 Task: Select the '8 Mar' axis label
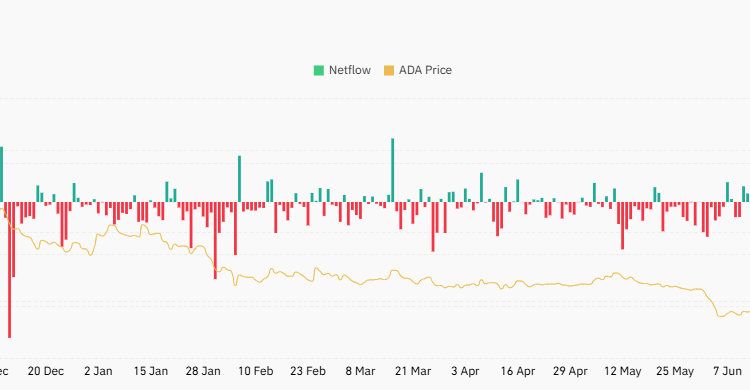(x=360, y=371)
